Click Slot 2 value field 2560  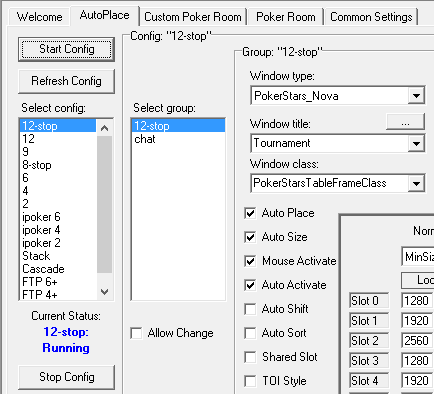pyautogui.click(x=418, y=341)
